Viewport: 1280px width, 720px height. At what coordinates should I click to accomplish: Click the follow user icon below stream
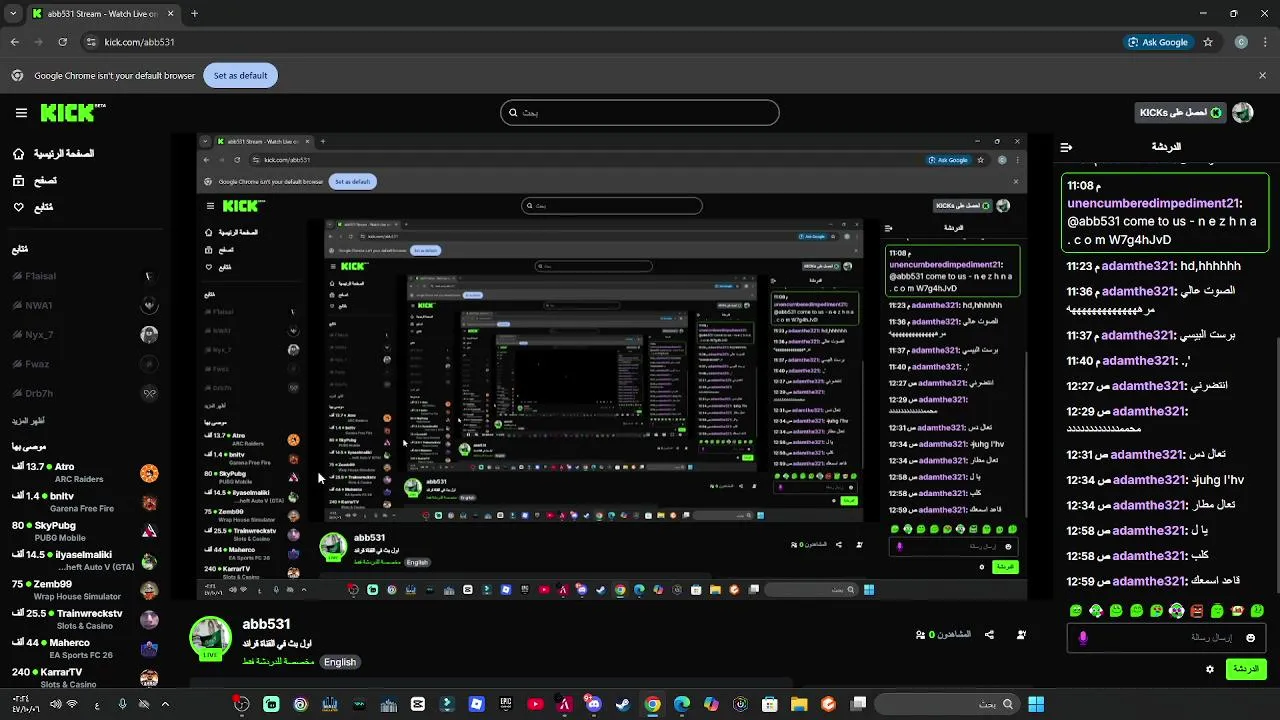pos(1021,634)
